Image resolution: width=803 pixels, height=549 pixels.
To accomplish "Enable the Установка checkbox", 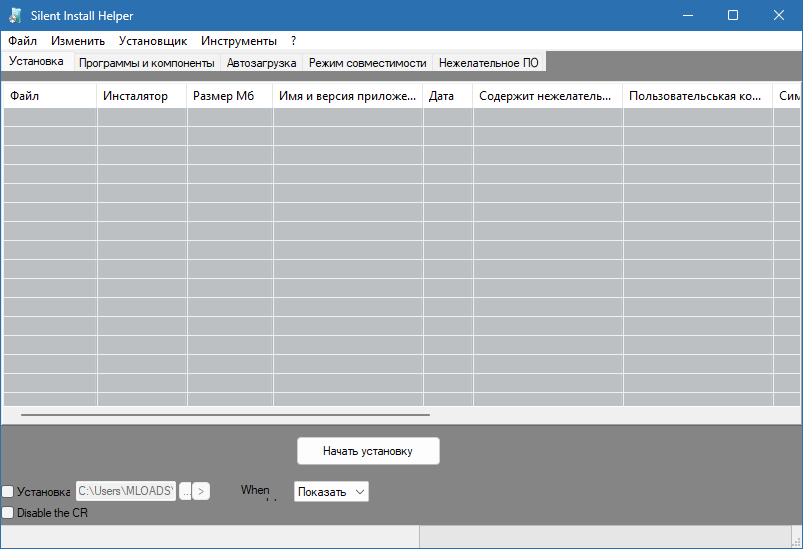I will (x=8, y=492).
